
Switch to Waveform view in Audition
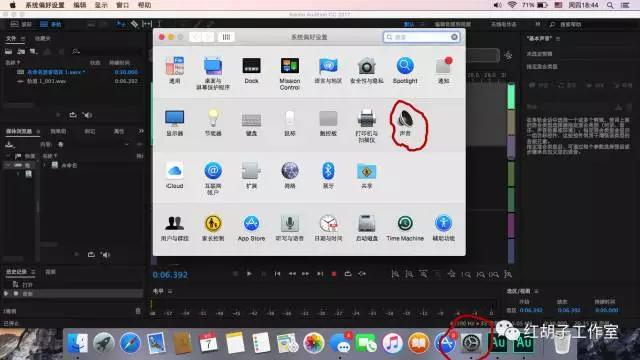[21, 24]
